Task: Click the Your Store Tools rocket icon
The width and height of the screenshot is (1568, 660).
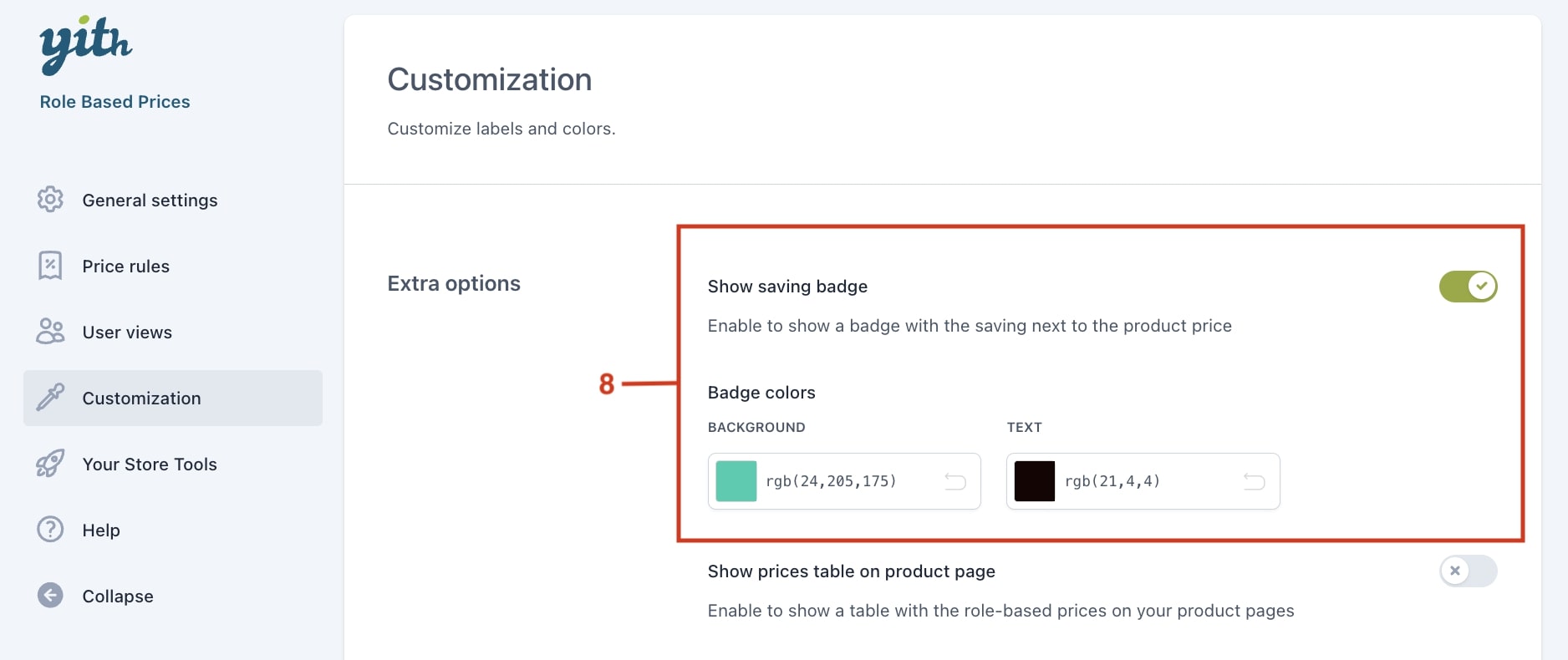Action: pos(50,464)
